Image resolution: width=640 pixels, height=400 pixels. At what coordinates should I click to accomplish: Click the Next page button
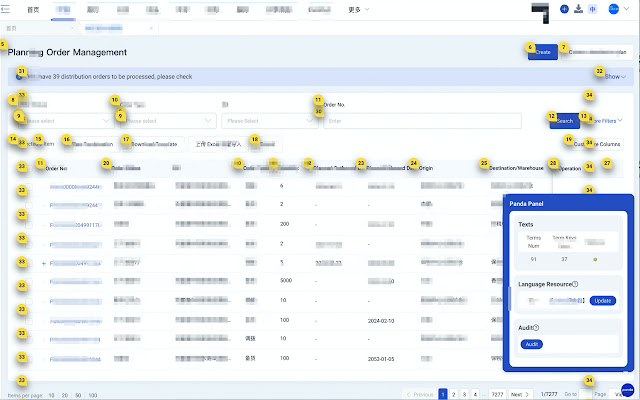click(x=520, y=394)
